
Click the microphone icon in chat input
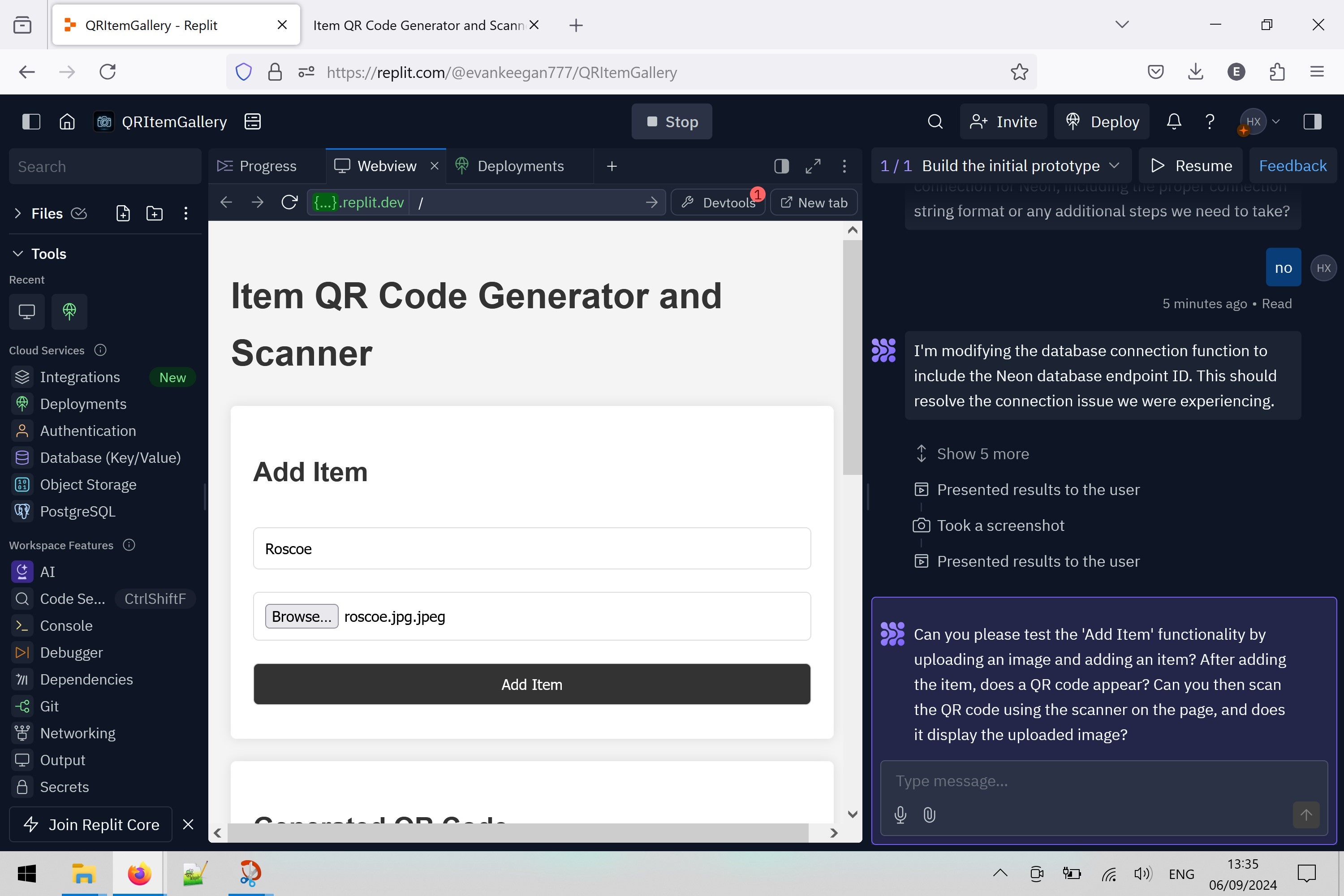tap(900, 815)
